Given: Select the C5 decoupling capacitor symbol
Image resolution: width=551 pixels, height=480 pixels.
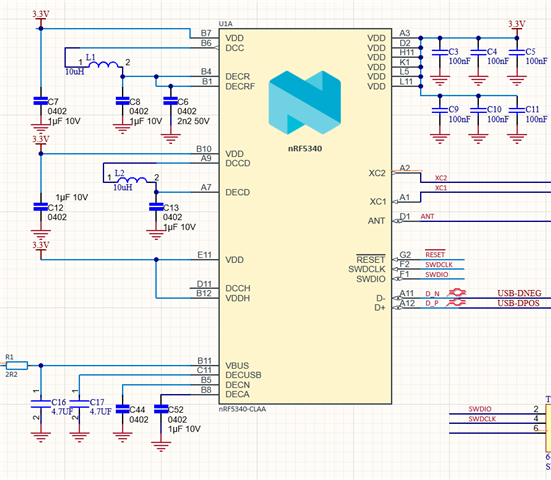Looking at the screenshot, I should pos(517,52).
